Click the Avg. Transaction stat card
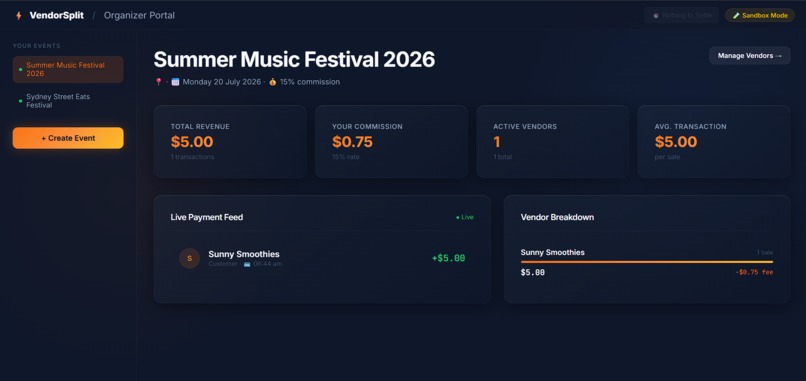Screen dimensions: 806x381 point(714,142)
